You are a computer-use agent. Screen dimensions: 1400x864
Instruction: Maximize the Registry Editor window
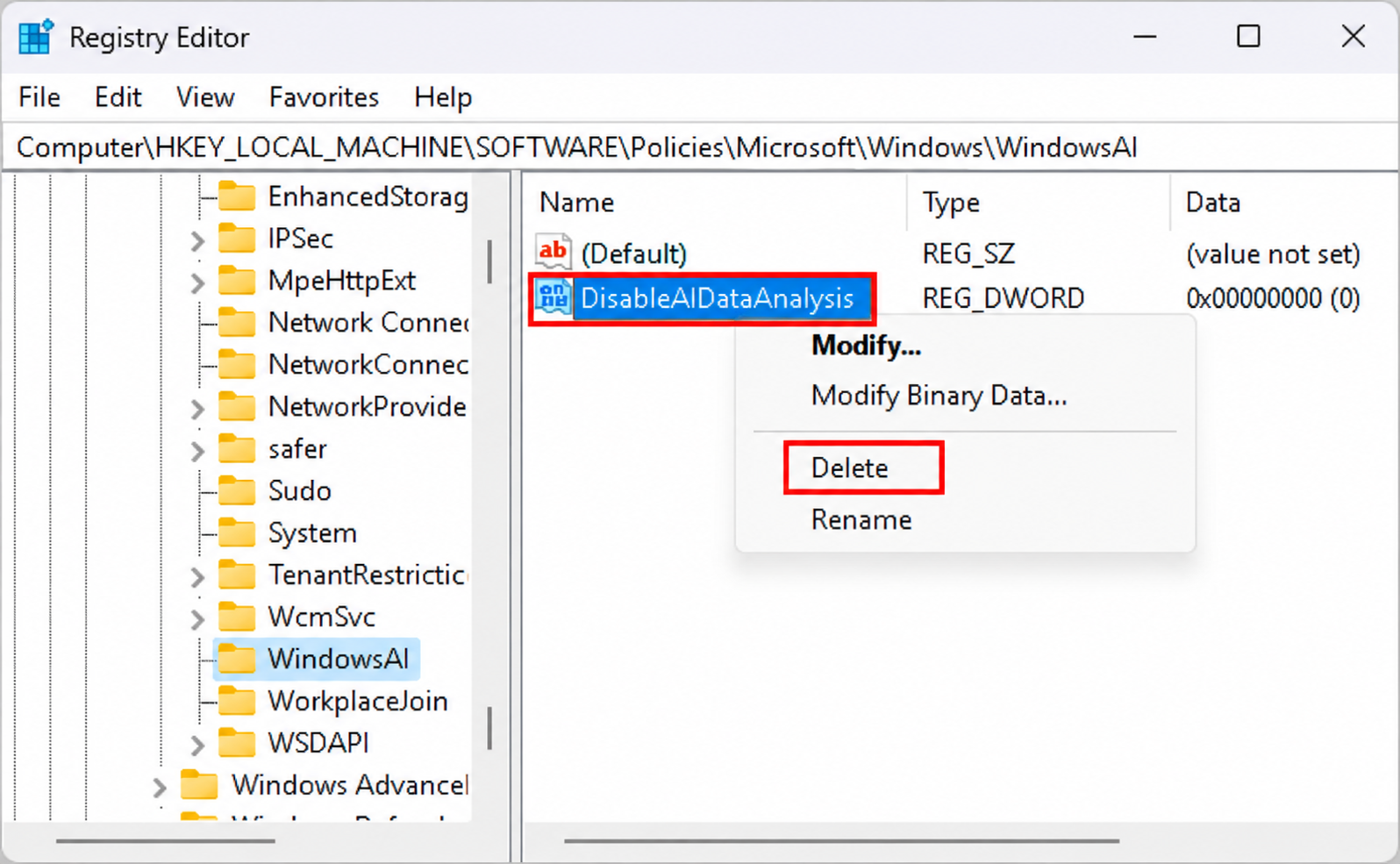tap(1248, 37)
